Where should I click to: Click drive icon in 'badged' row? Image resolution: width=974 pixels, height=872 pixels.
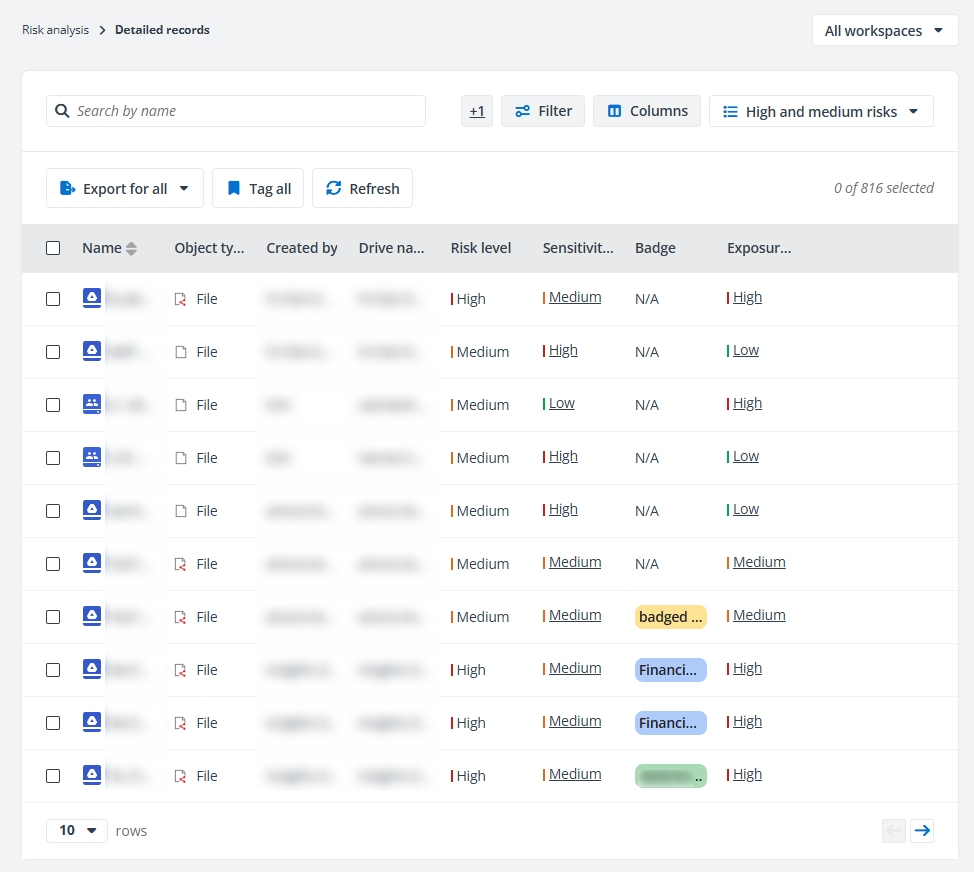point(92,616)
